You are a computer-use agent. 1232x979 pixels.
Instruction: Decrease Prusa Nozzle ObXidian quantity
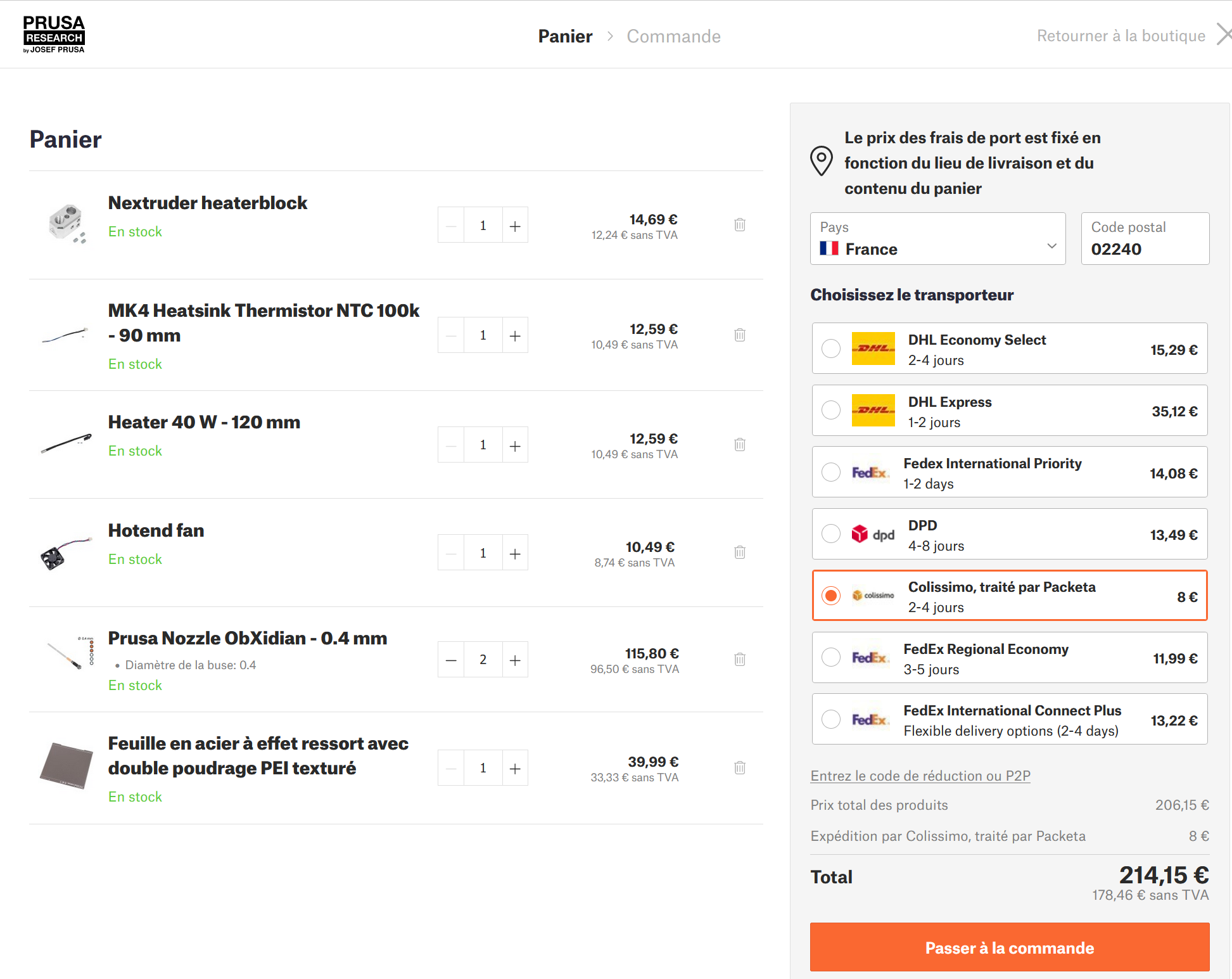(x=451, y=660)
